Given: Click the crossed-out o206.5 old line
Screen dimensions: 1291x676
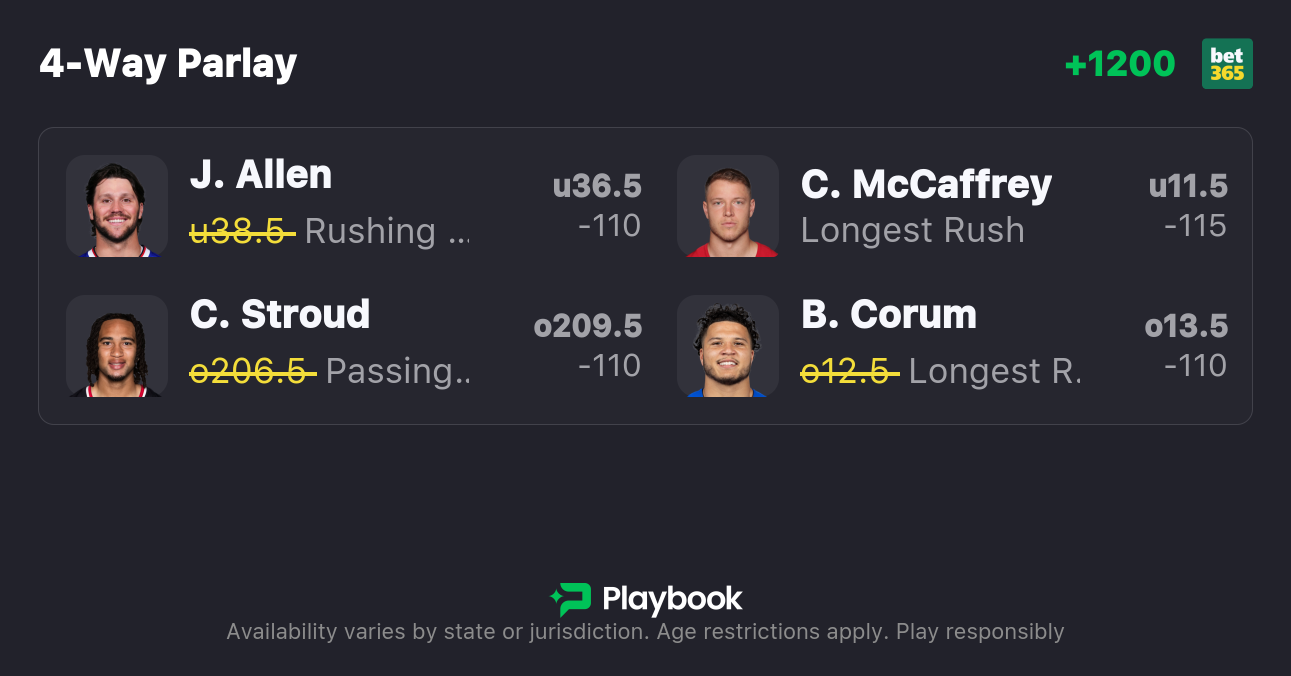Looking at the screenshot, I should pyautogui.click(x=253, y=371).
